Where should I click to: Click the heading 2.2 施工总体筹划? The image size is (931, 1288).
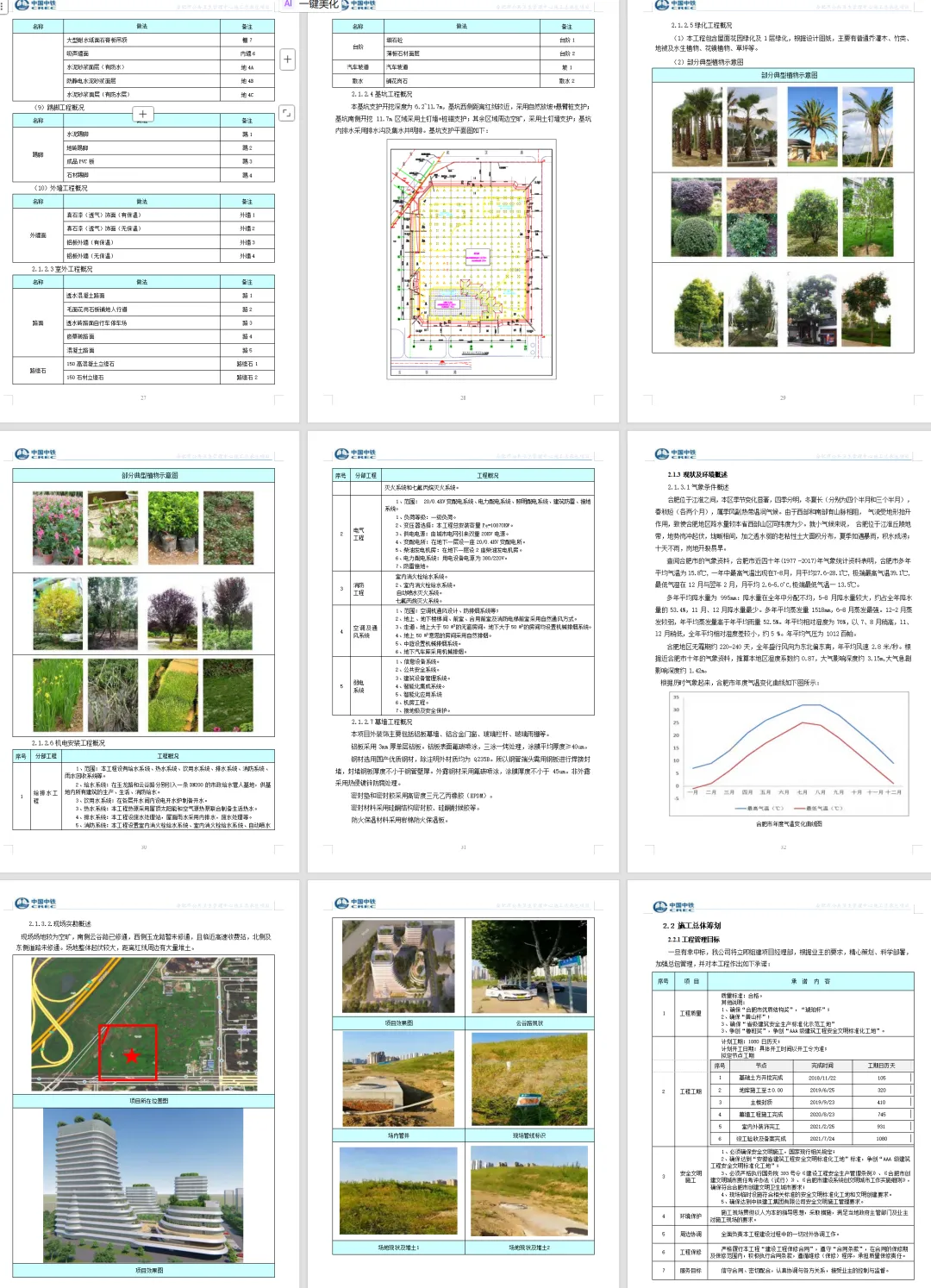point(692,925)
